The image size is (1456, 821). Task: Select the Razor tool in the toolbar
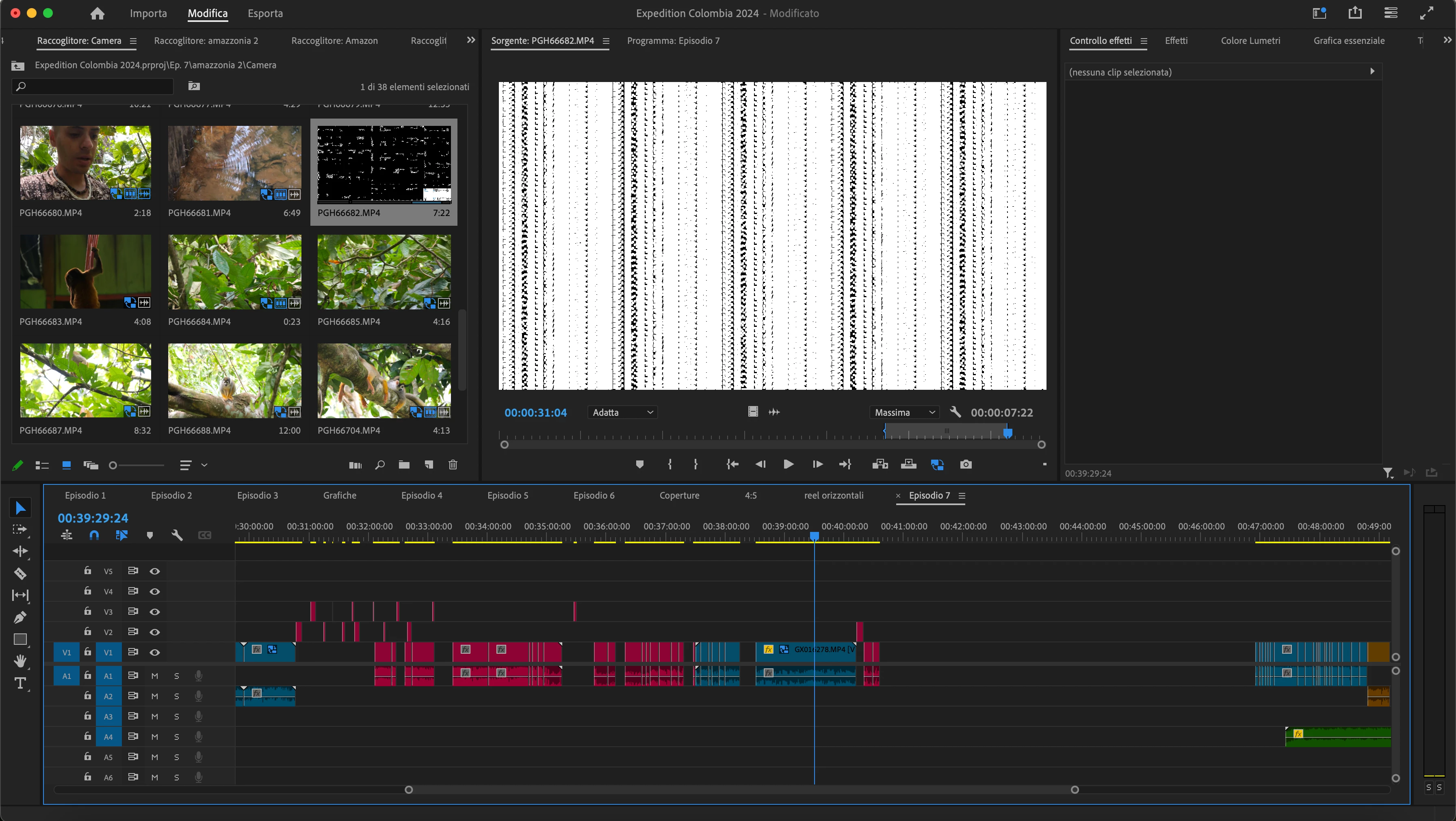point(20,573)
